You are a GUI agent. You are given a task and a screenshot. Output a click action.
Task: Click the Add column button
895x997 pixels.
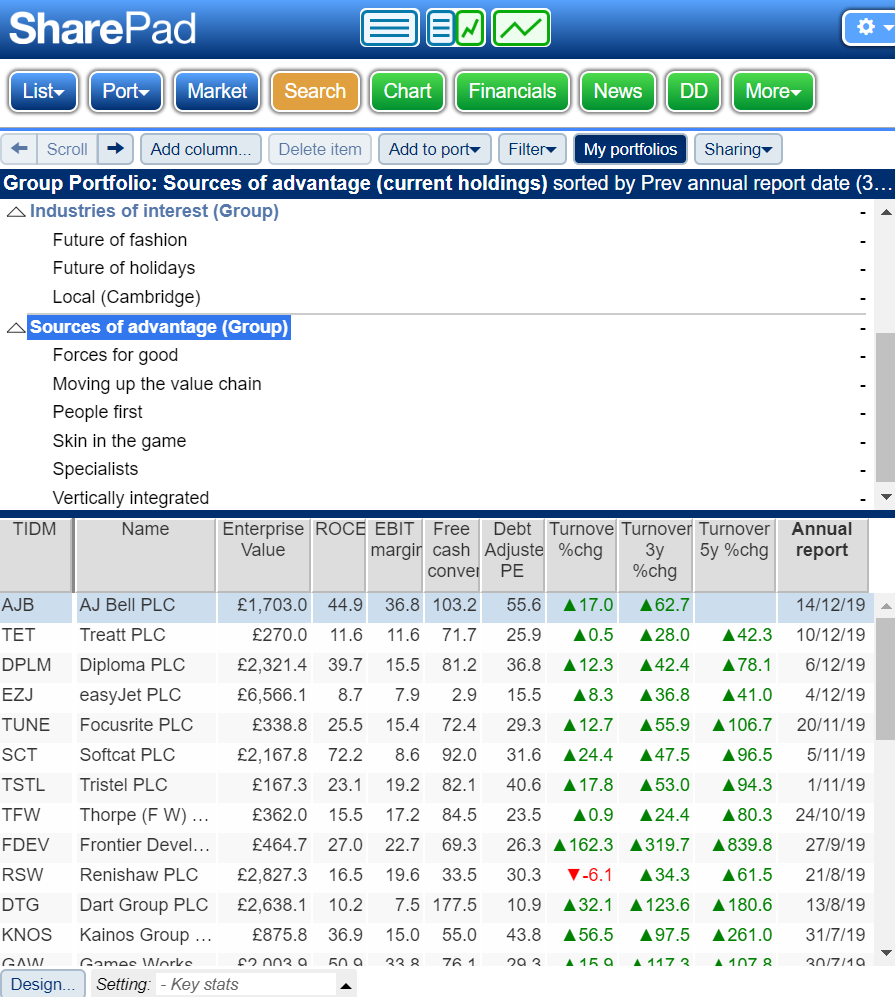point(201,149)
